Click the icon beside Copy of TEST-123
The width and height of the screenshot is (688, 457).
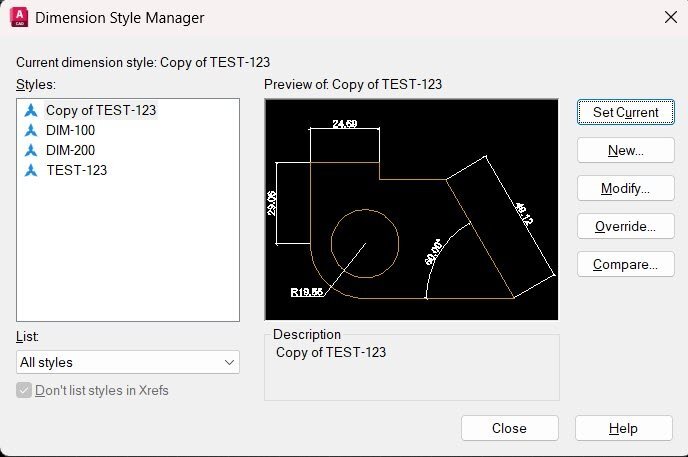30,110
